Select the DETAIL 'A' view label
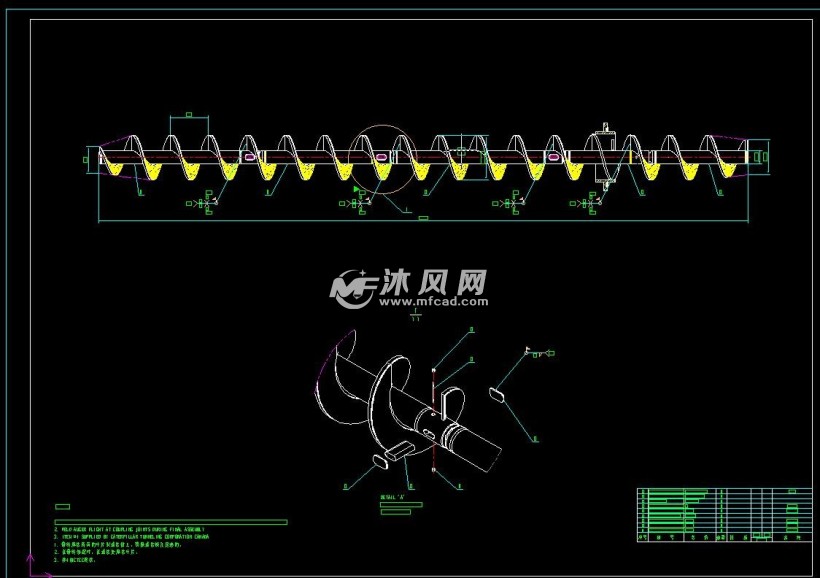 click(x=393, y=497)
